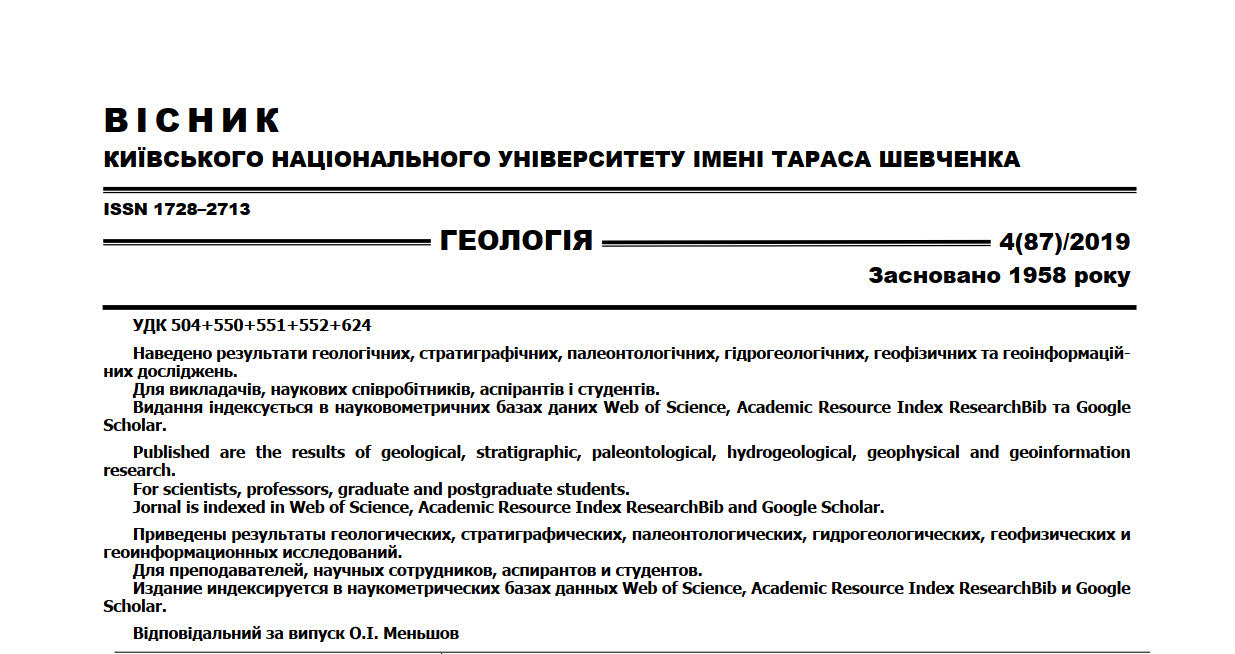Click the line Jornal is indexed in Web of Science
This screenshot has width=1235, height=654.
pos(508,507)
